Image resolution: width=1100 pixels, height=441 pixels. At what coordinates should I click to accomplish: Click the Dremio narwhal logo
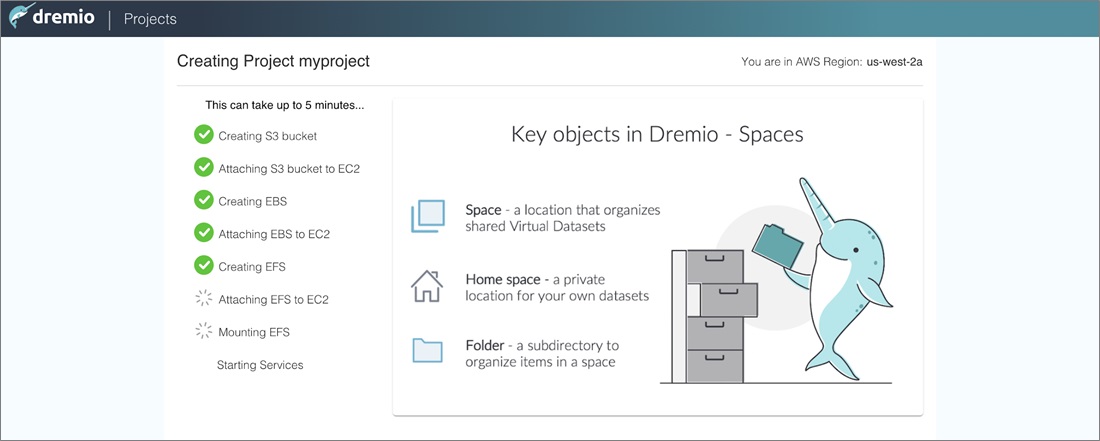pyautogui.click(x=50, y=18)
